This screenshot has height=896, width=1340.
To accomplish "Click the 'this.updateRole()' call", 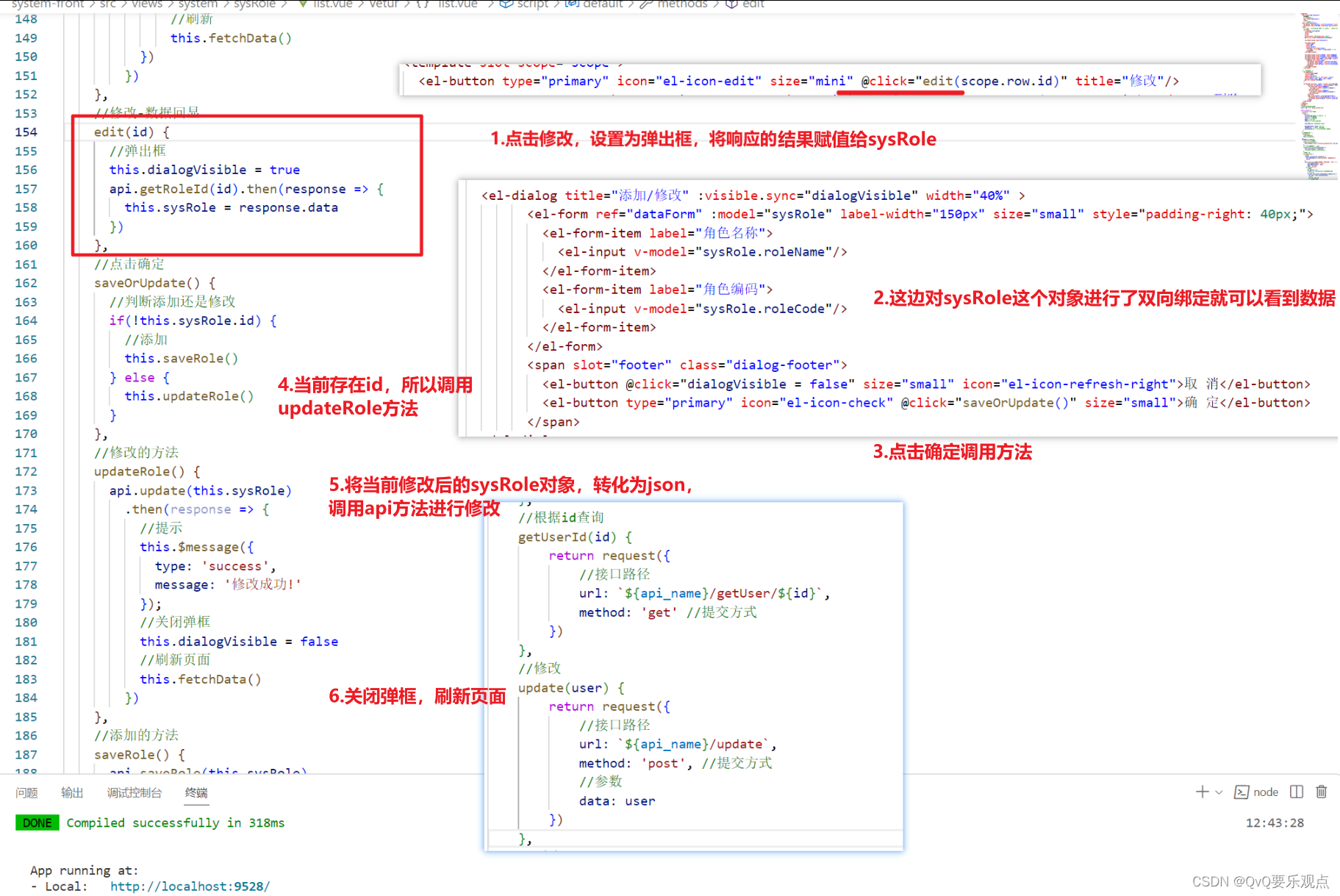I will 189,395.
